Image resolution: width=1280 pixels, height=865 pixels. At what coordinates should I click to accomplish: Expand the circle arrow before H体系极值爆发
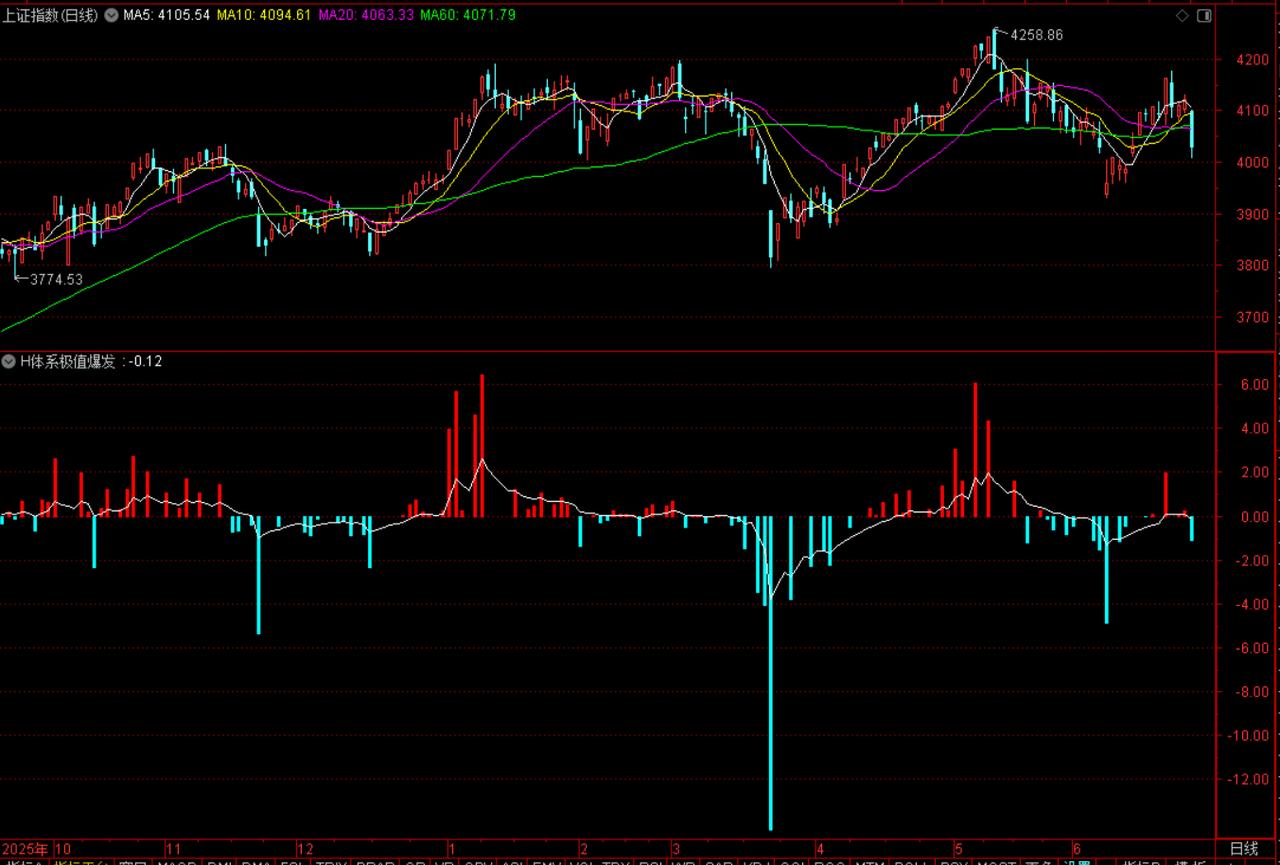click(x=9, y=362)
